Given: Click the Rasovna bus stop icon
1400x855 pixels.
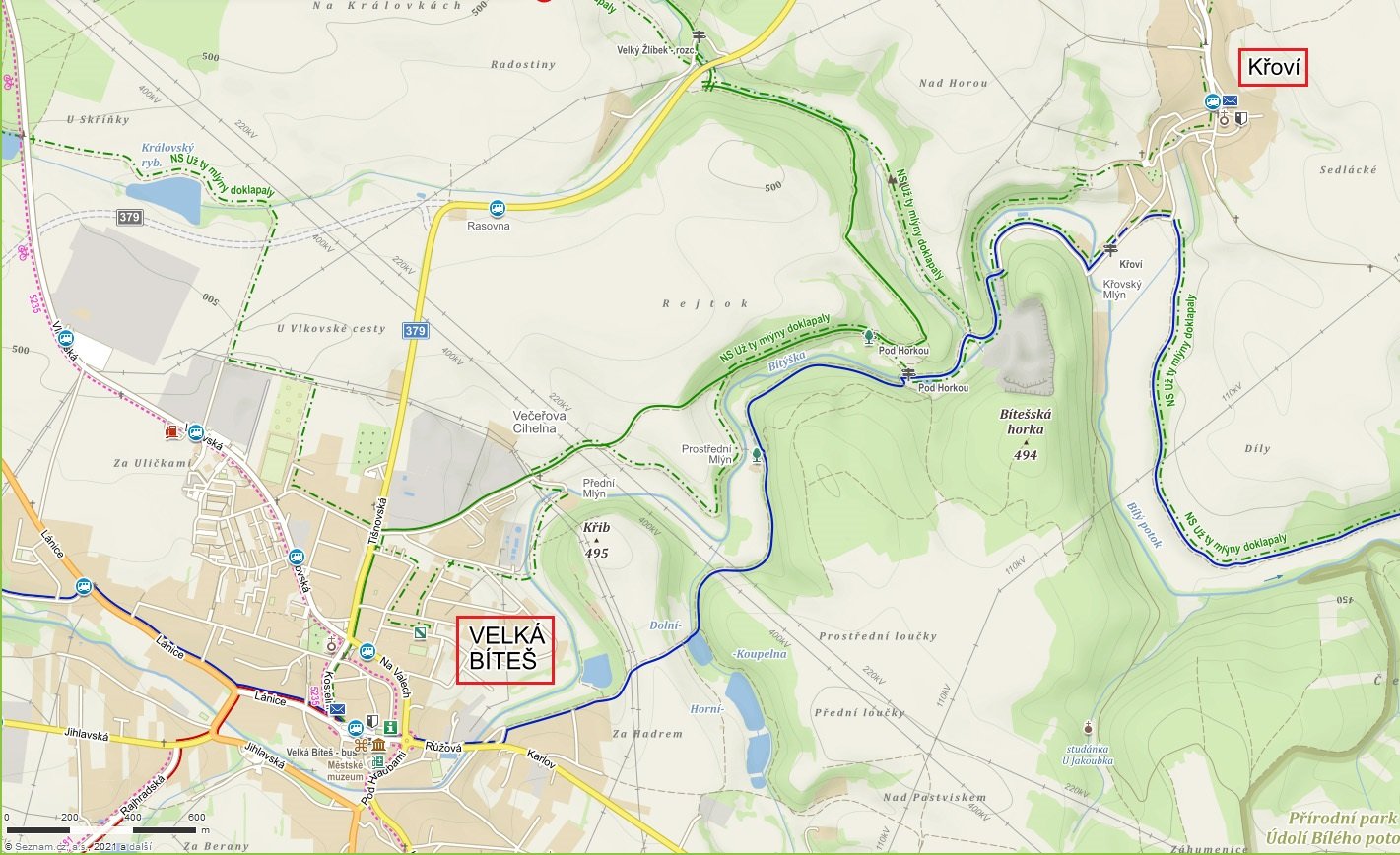Looking at the screenshot, I should [497, 208].
